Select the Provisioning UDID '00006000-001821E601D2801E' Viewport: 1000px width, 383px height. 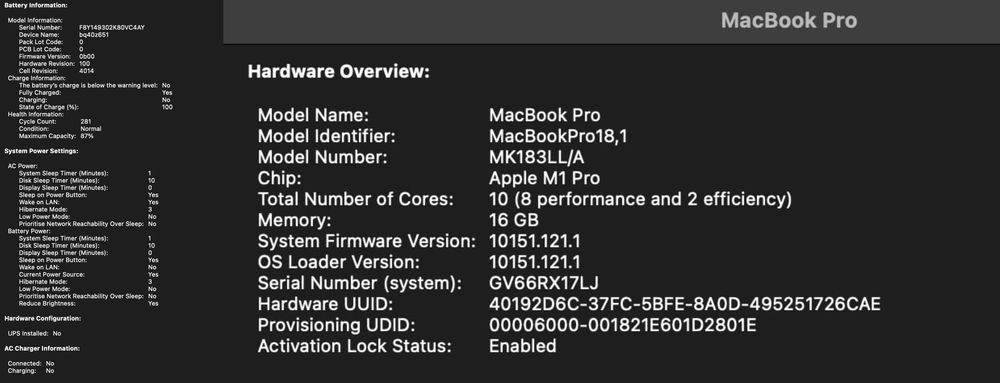(x=622, y=325)
